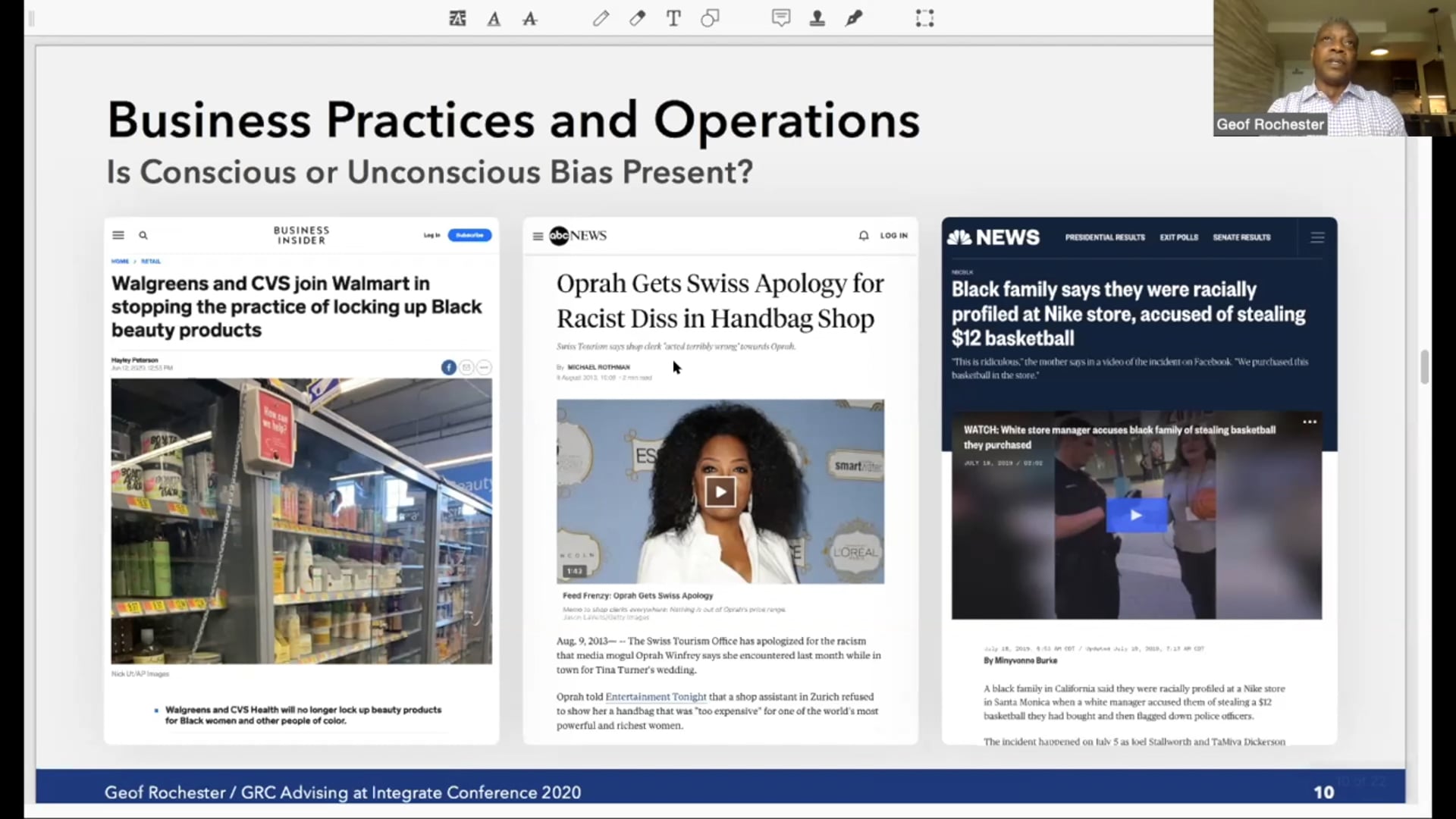Screen dimensions: 1456x819
Task: Click MICHAEL ROTHMAN byline
Action: click(598, 367)
